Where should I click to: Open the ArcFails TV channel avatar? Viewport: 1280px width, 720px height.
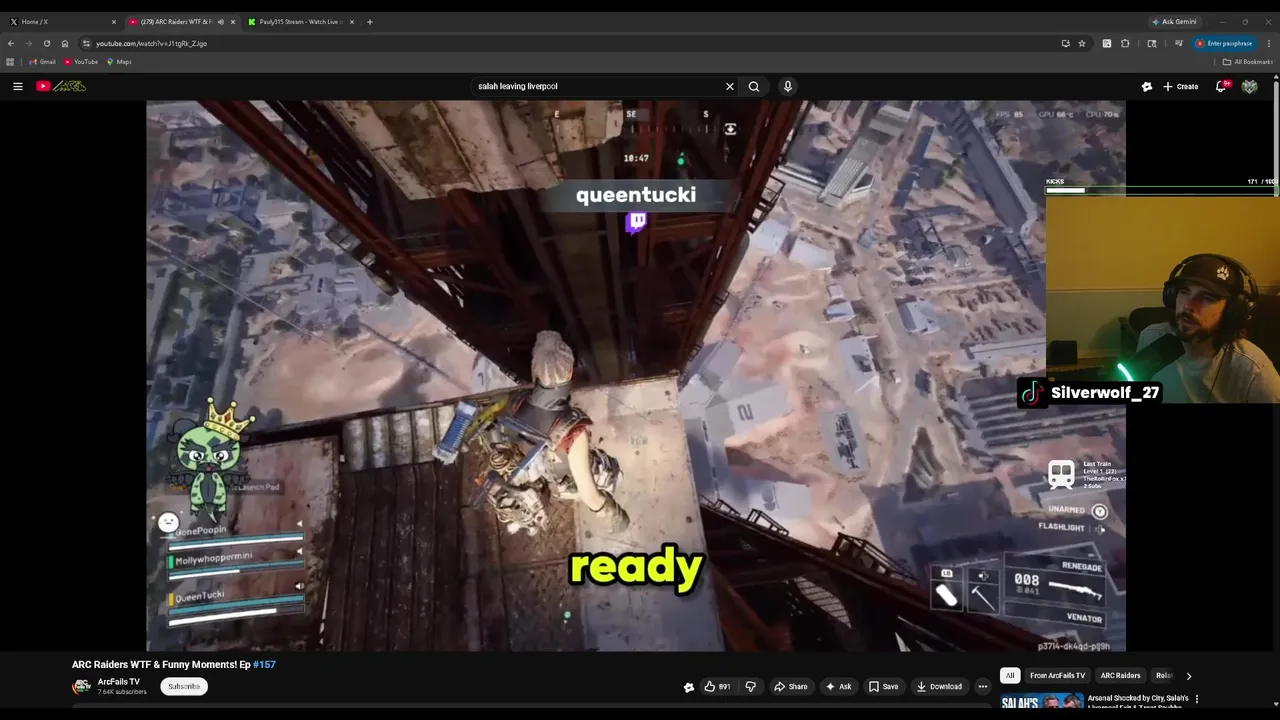81,686
